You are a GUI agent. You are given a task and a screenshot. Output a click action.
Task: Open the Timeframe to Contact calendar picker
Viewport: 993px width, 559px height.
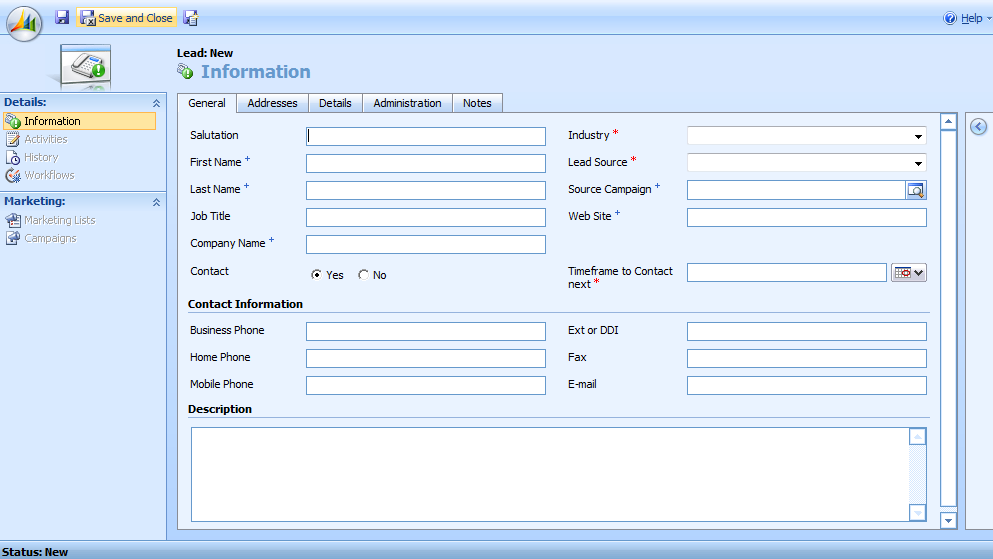pyautogui.click(x=909, y=273)
